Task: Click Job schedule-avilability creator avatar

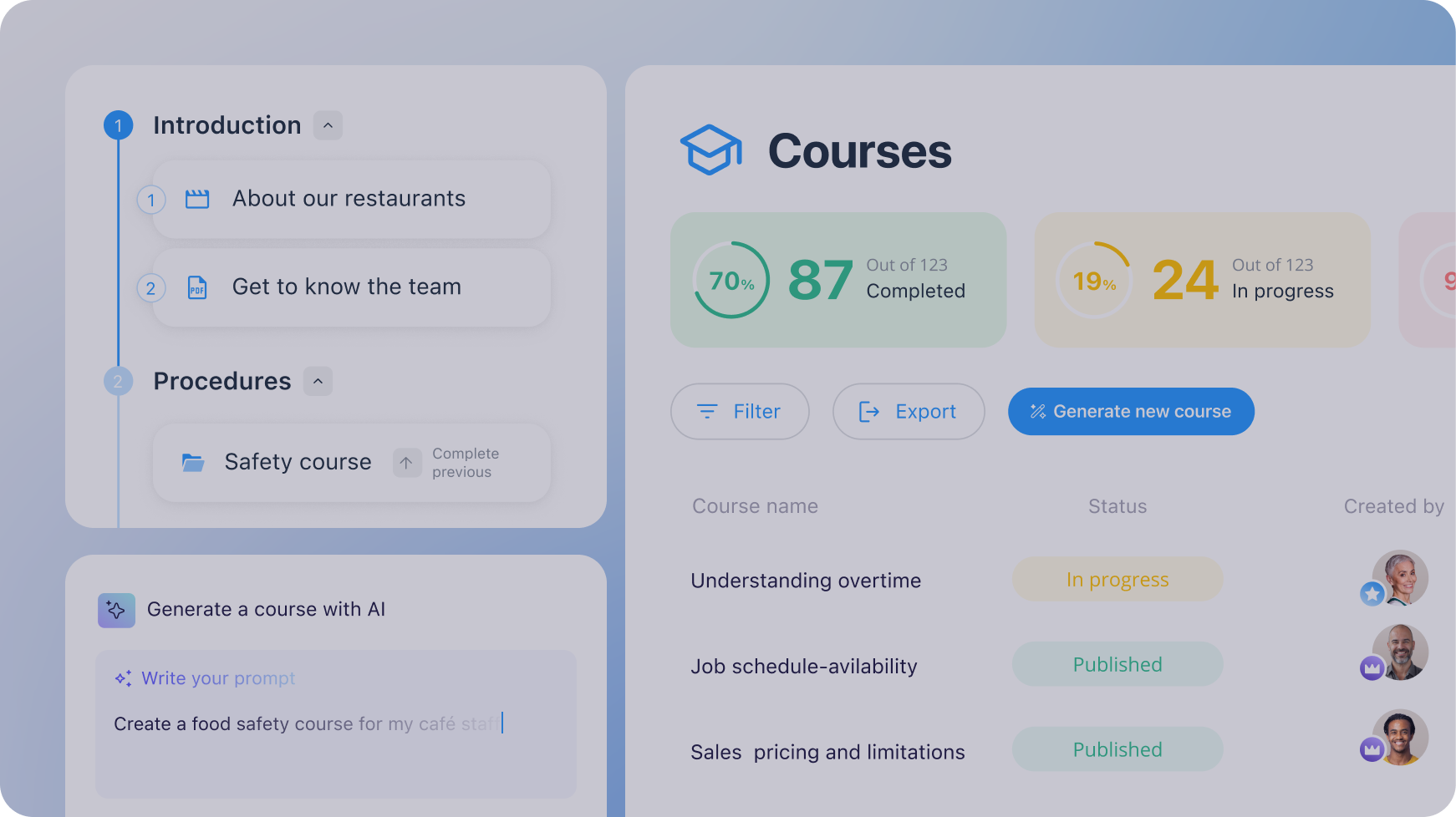Action: pos(1400,652)
